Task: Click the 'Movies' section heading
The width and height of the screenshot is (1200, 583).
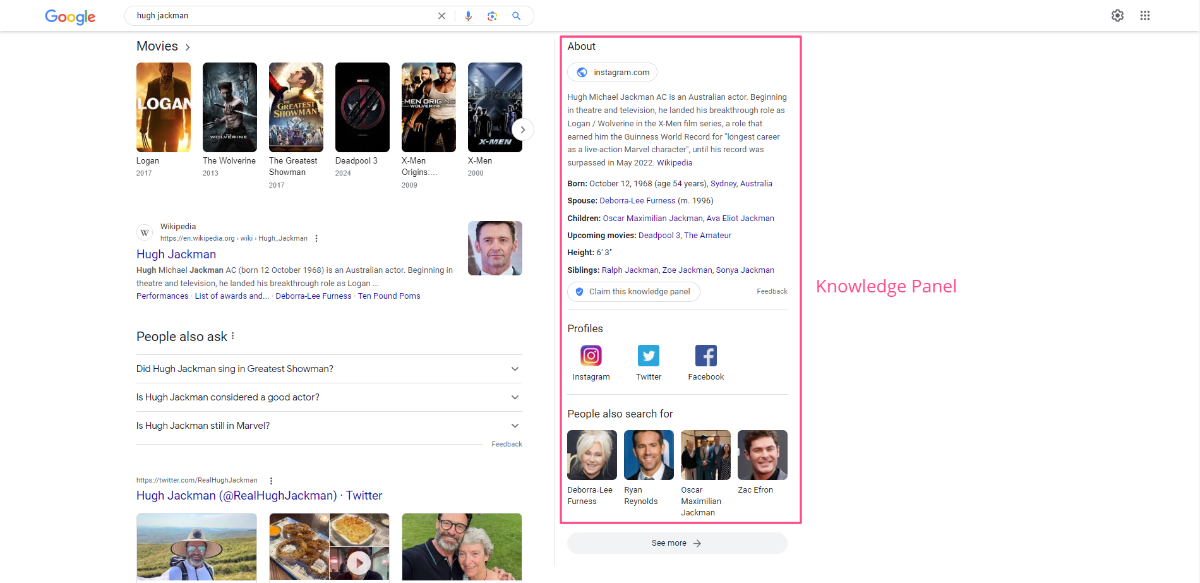Action: (157, 47)
